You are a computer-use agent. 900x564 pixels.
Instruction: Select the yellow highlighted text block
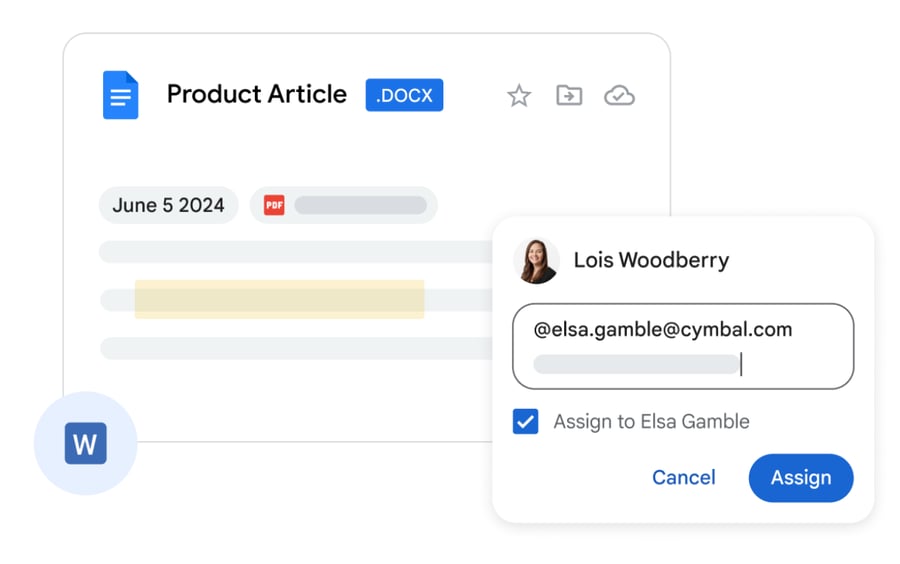(x=280, y=299)
